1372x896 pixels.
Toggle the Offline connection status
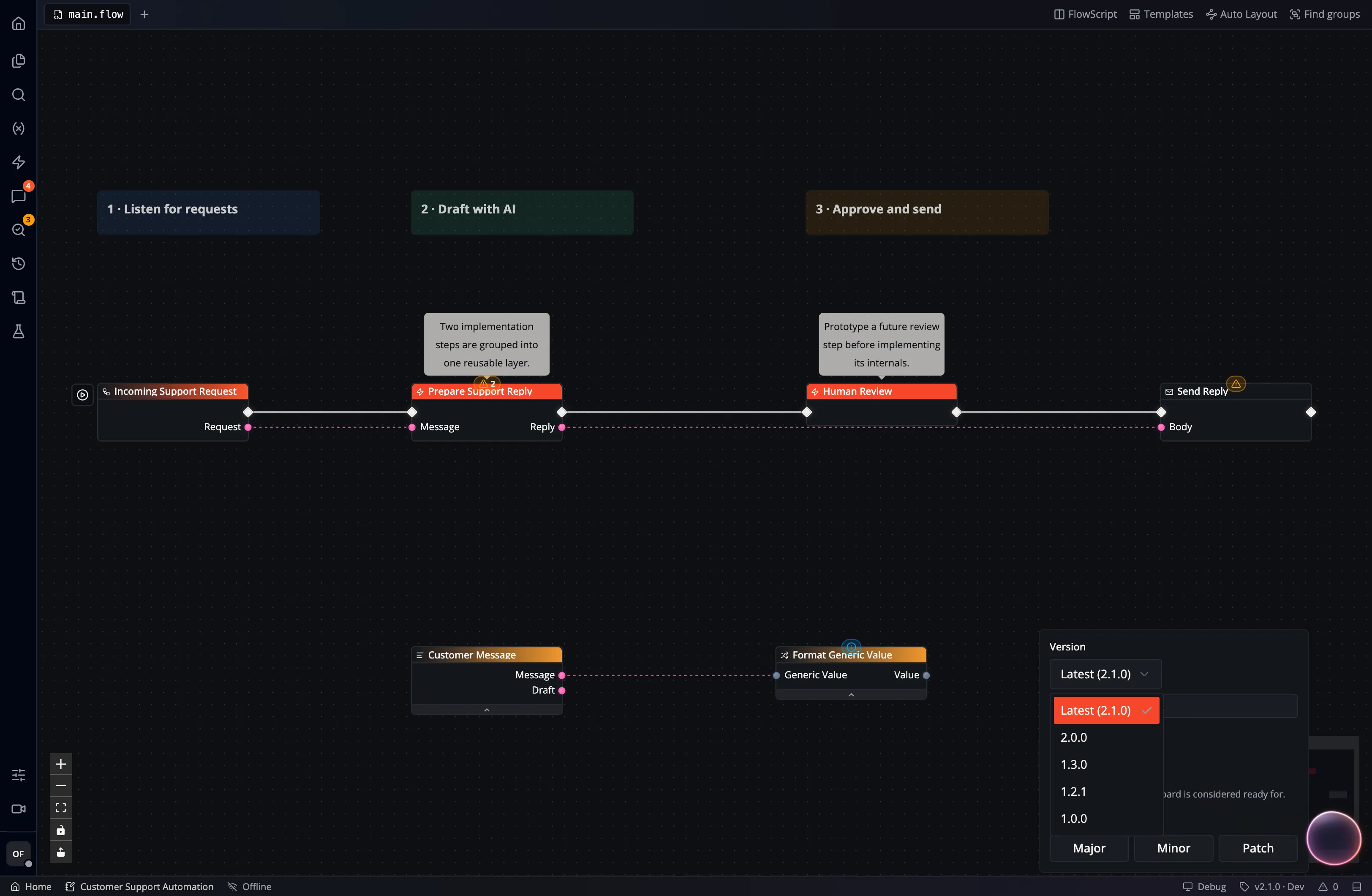(250, 887)
